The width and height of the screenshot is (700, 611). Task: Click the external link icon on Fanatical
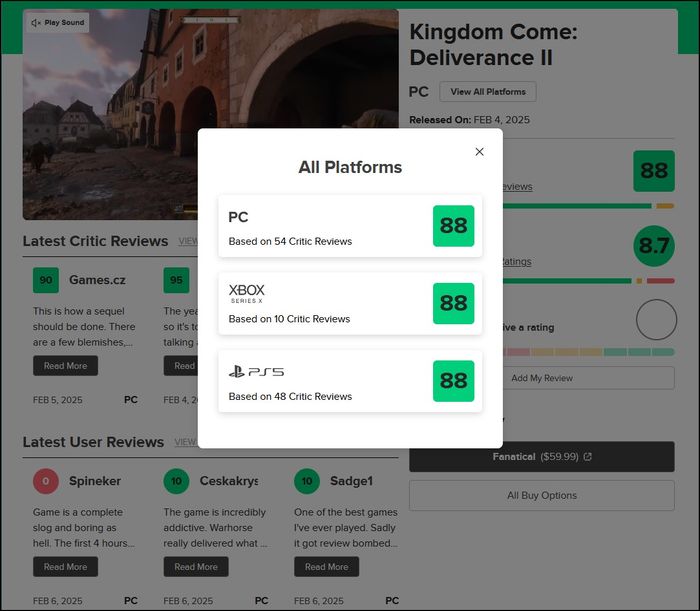(588, 457)
